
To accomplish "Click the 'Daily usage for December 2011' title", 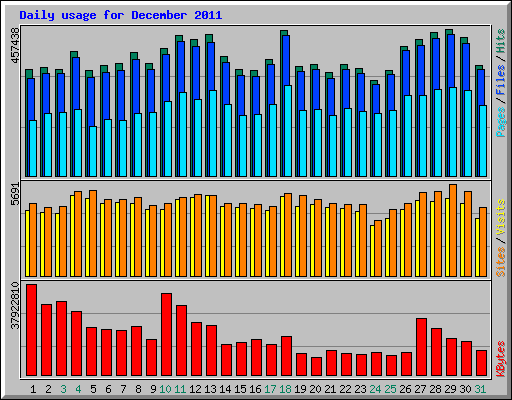I will pos(121,15).
